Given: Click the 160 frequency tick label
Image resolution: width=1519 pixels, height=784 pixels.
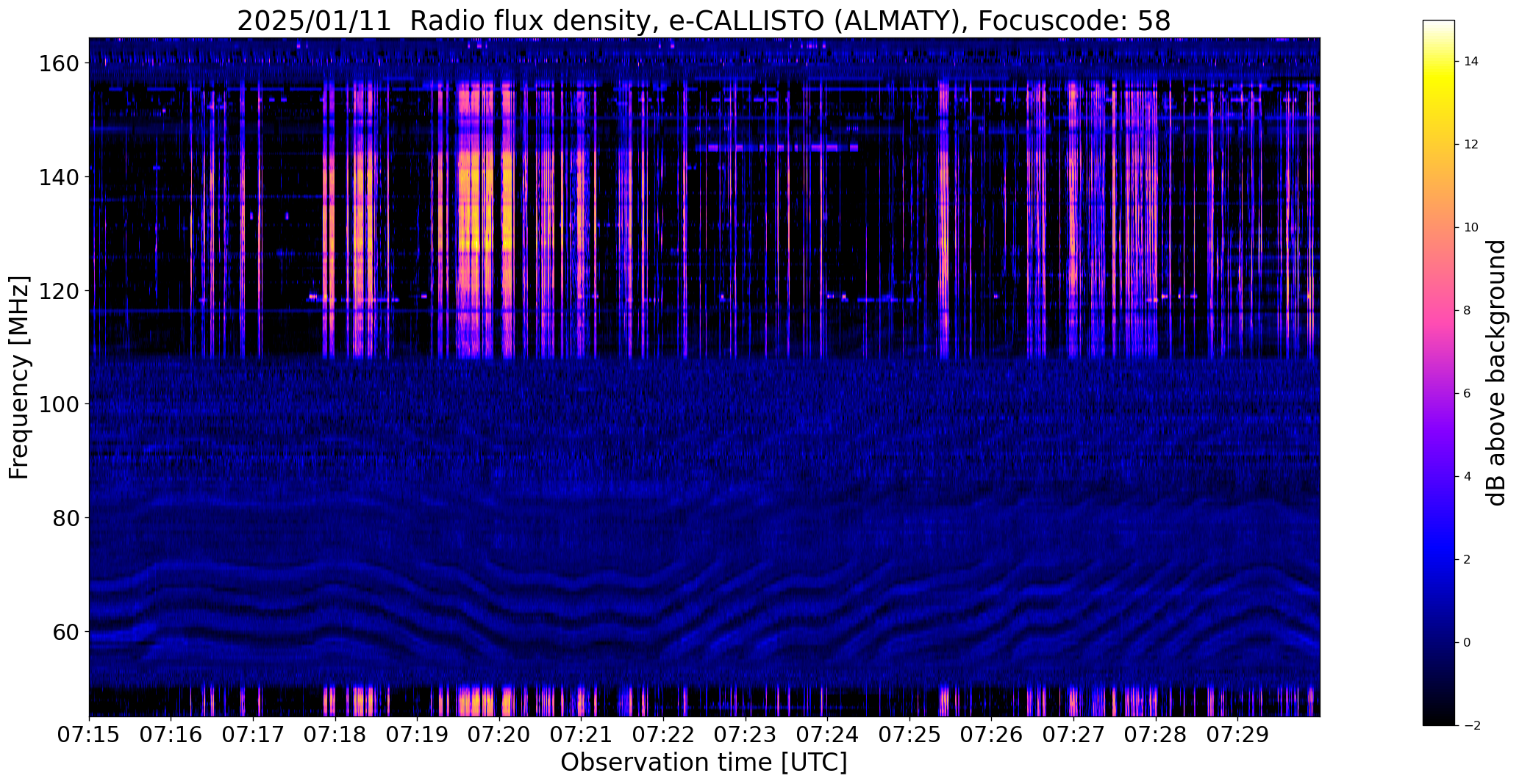Looking at the screenshot, I should tap(60, 64).
